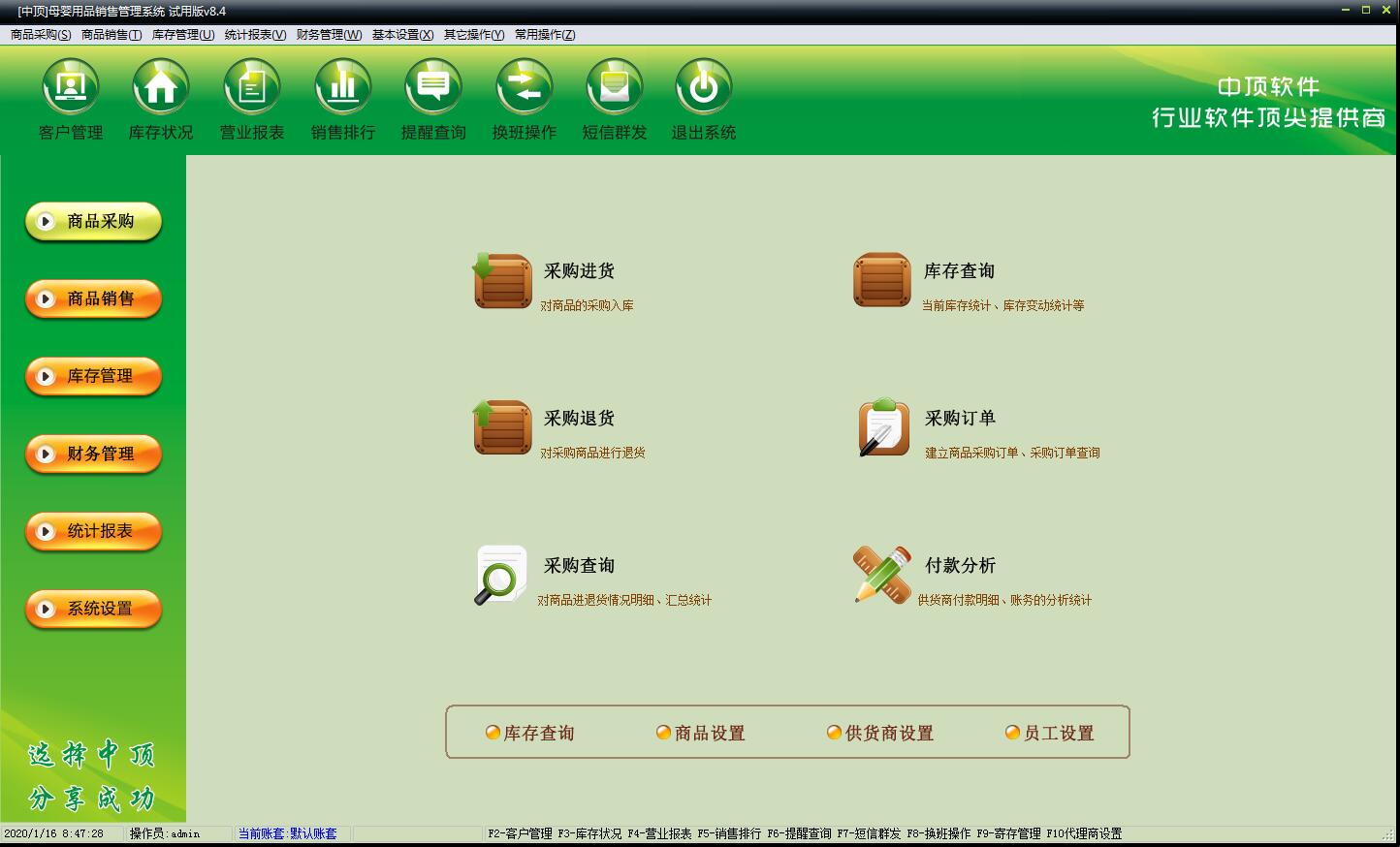Click the 采购进货 crate icon

click(502, 280)
